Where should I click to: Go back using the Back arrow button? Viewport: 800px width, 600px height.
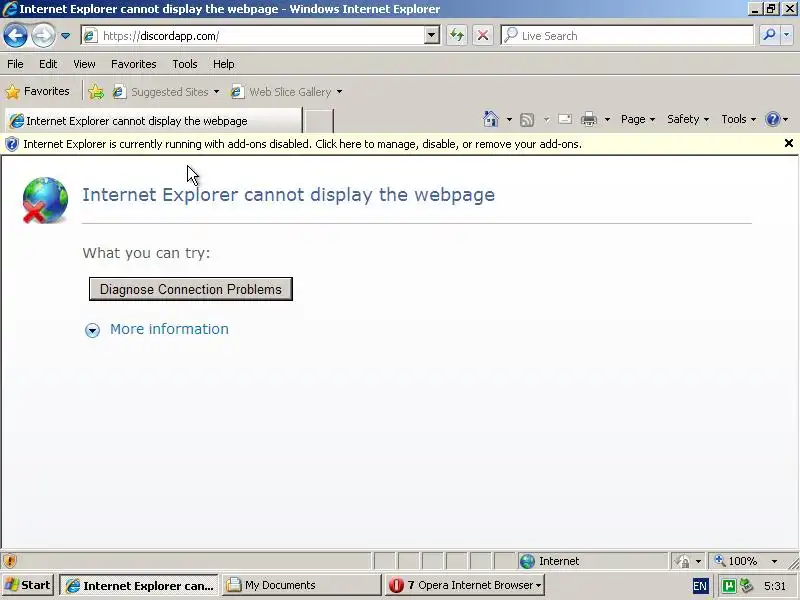coord(15,36)
